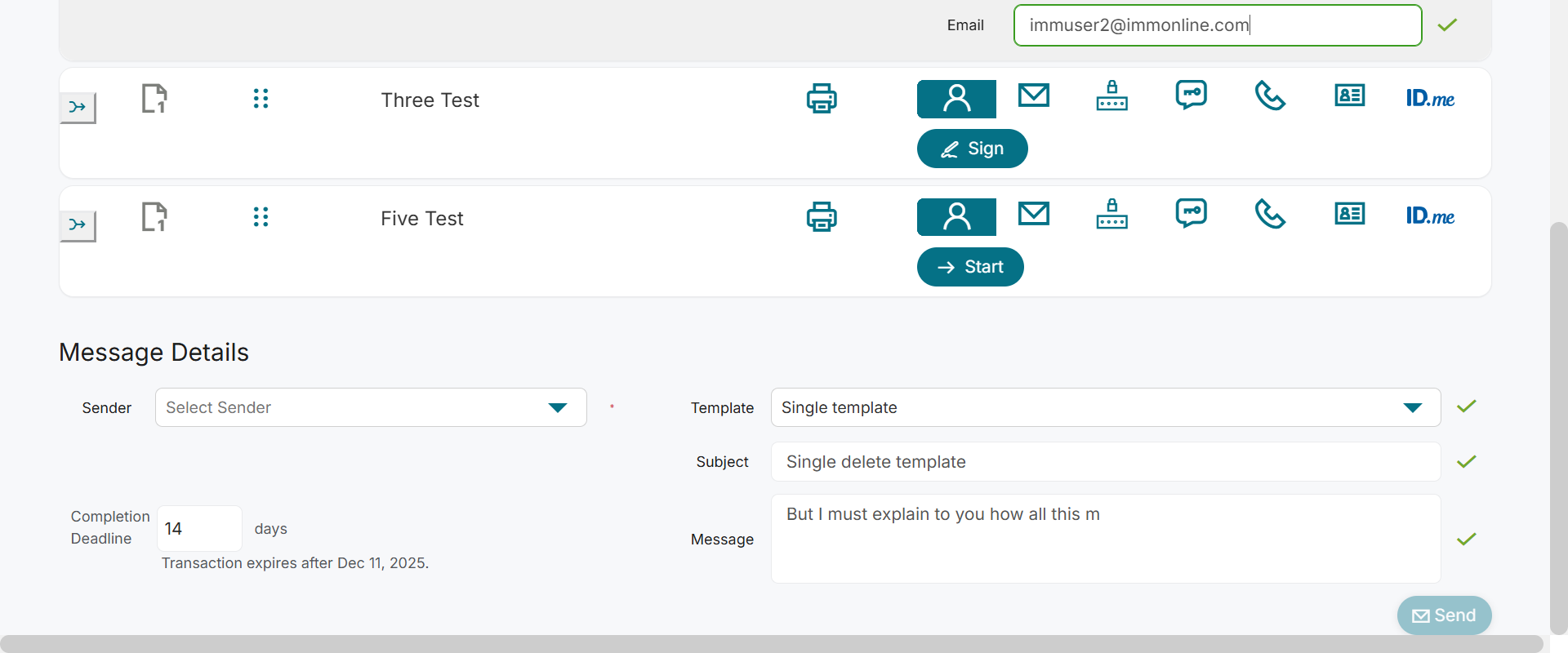Select the password chat icon for Five Test
The width and height of the screenshot is (1568, 653).
1192,214
